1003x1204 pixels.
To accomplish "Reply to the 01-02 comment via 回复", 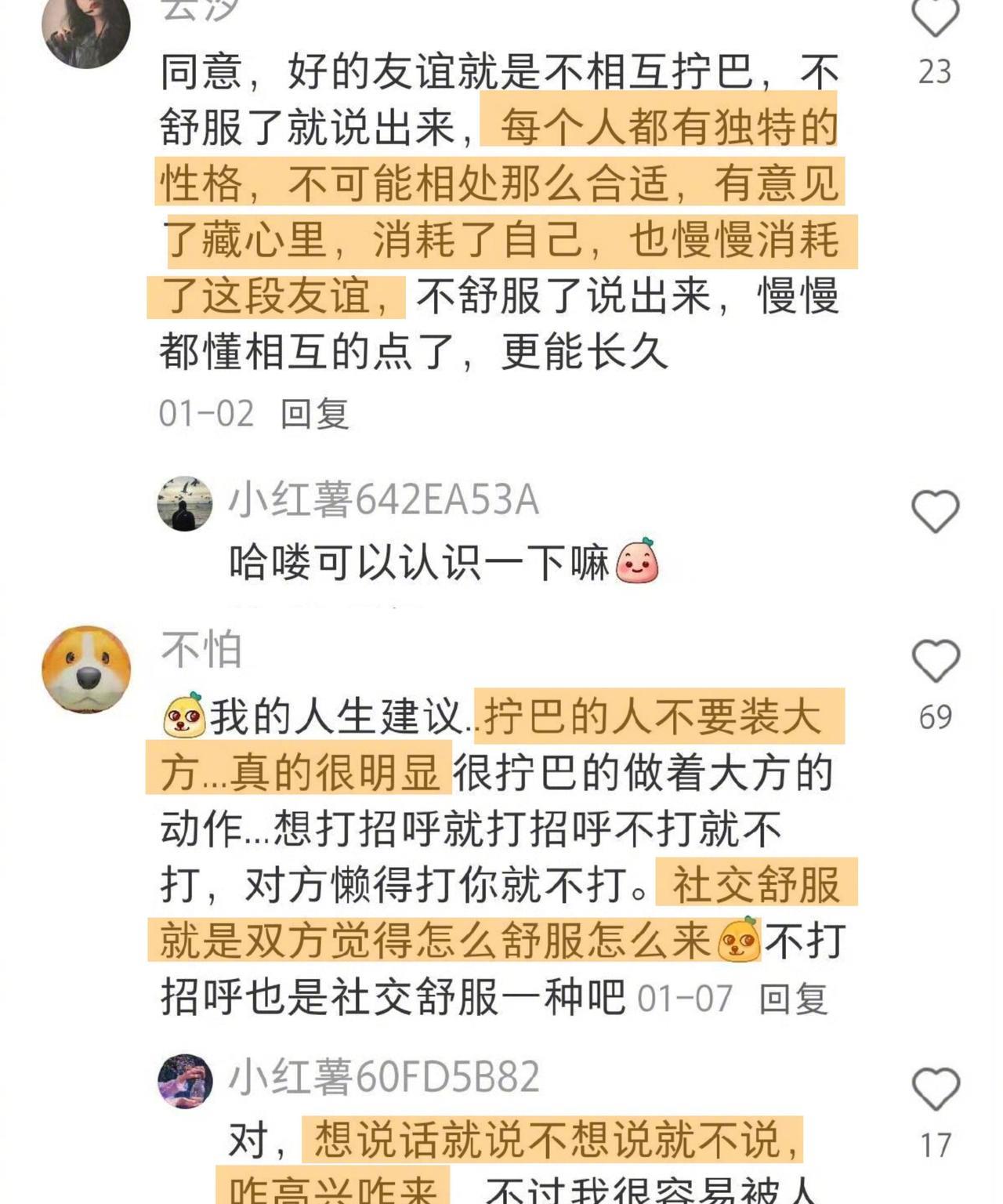I will click(314, 413).
